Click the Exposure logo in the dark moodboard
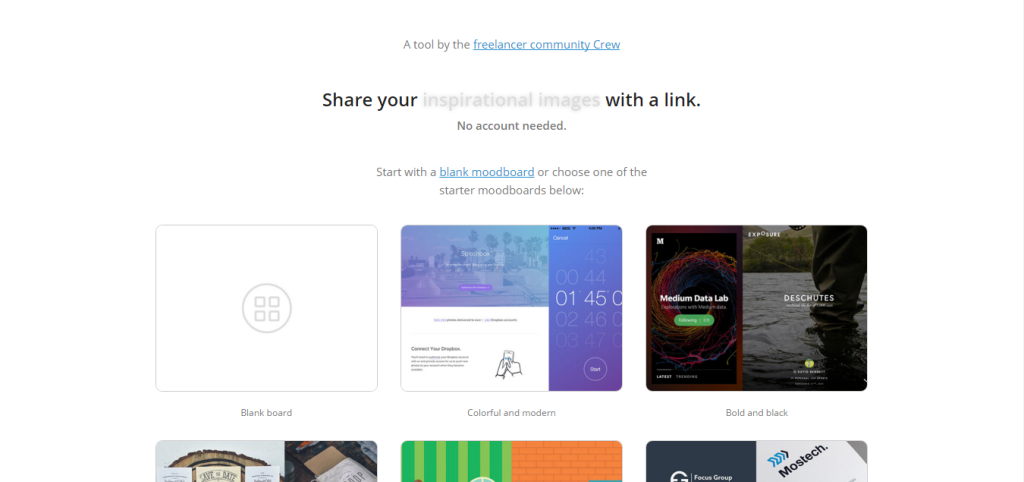This screenshot has height=482, width=1024. coord(764,234)
